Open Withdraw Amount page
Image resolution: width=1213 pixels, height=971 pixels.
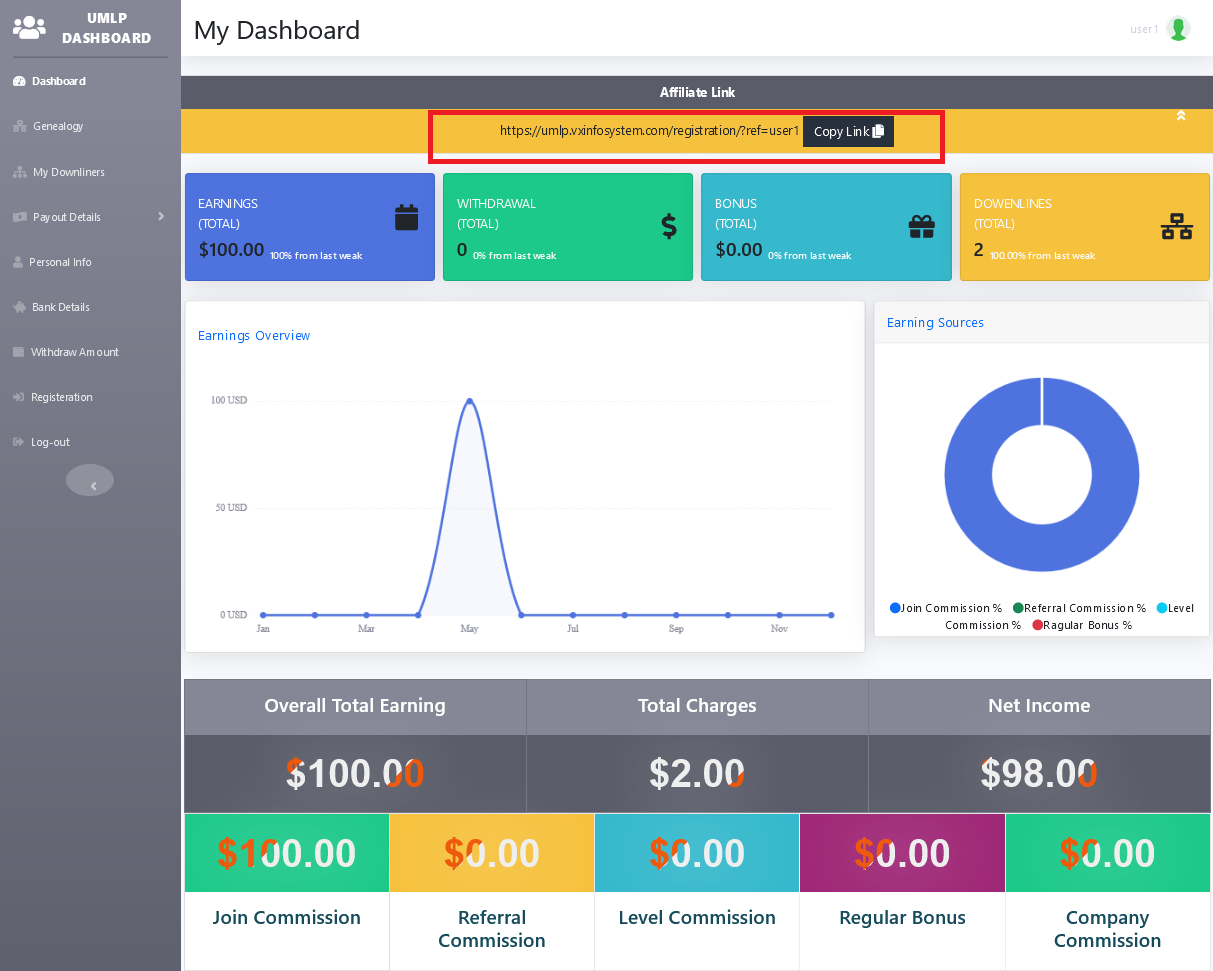[x=74, y=352]
